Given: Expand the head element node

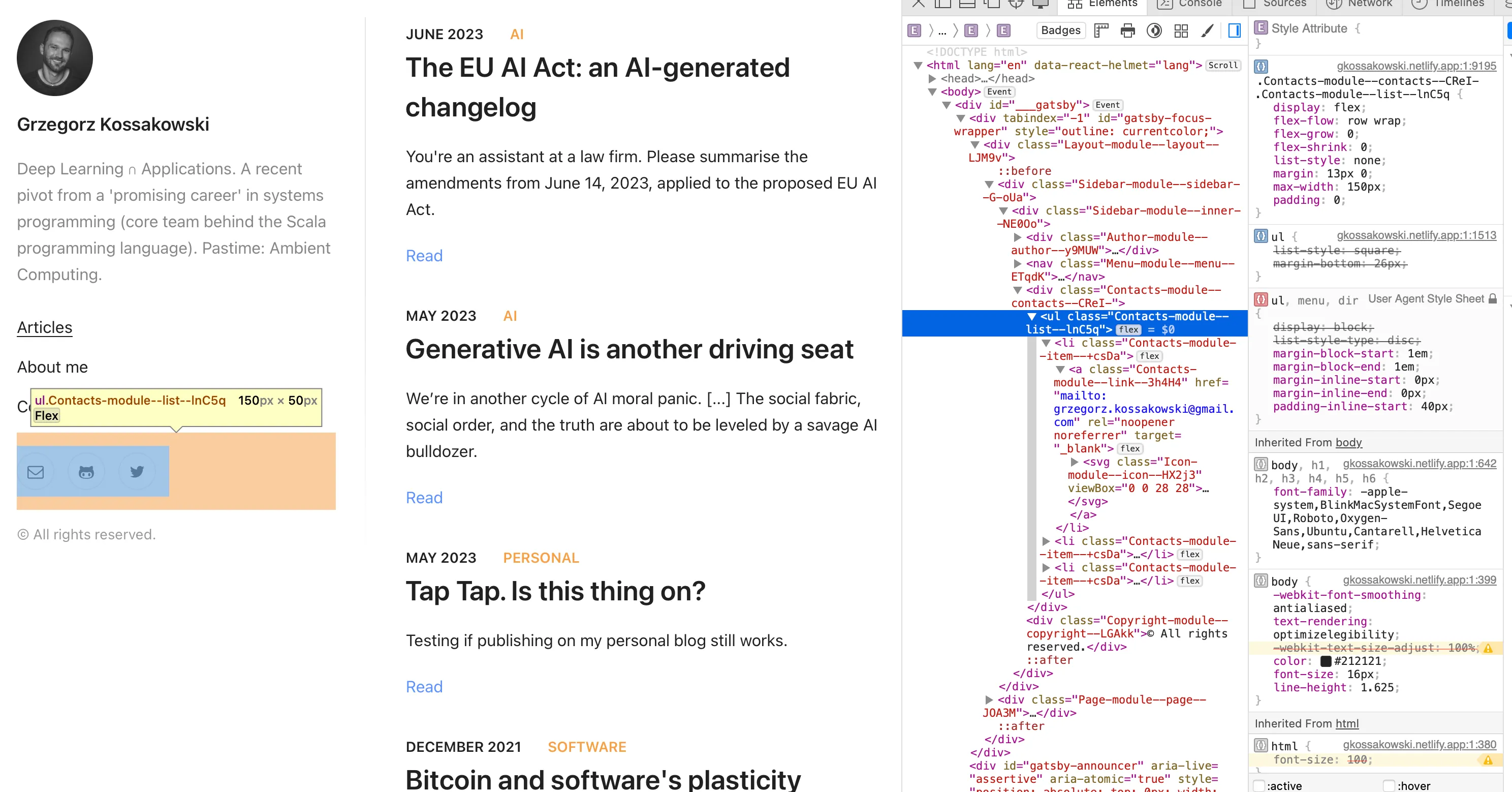Looking at the screenshot, I should coord(932,79).
